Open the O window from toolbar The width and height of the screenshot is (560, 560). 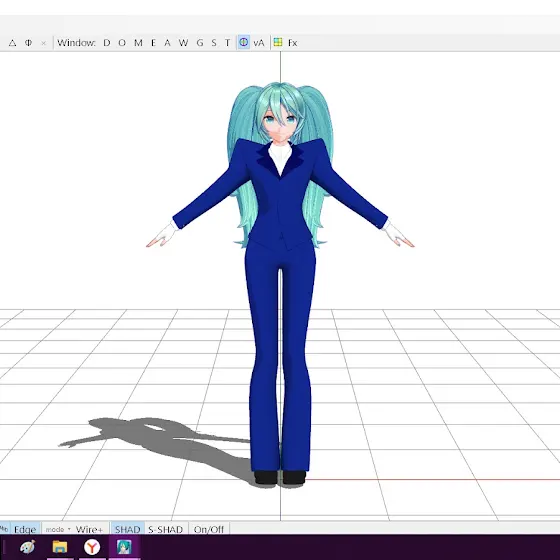tap(122, 43)
